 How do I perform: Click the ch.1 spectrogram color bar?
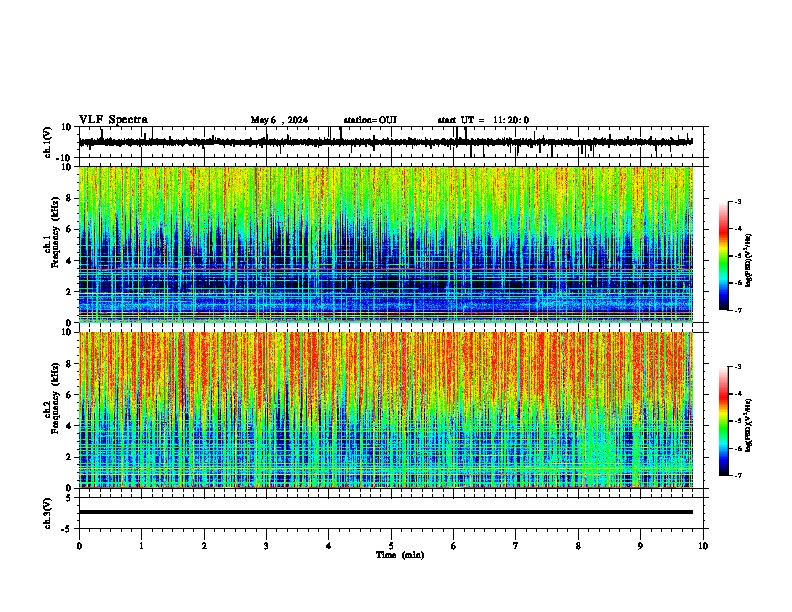click(x=723, y=256)
